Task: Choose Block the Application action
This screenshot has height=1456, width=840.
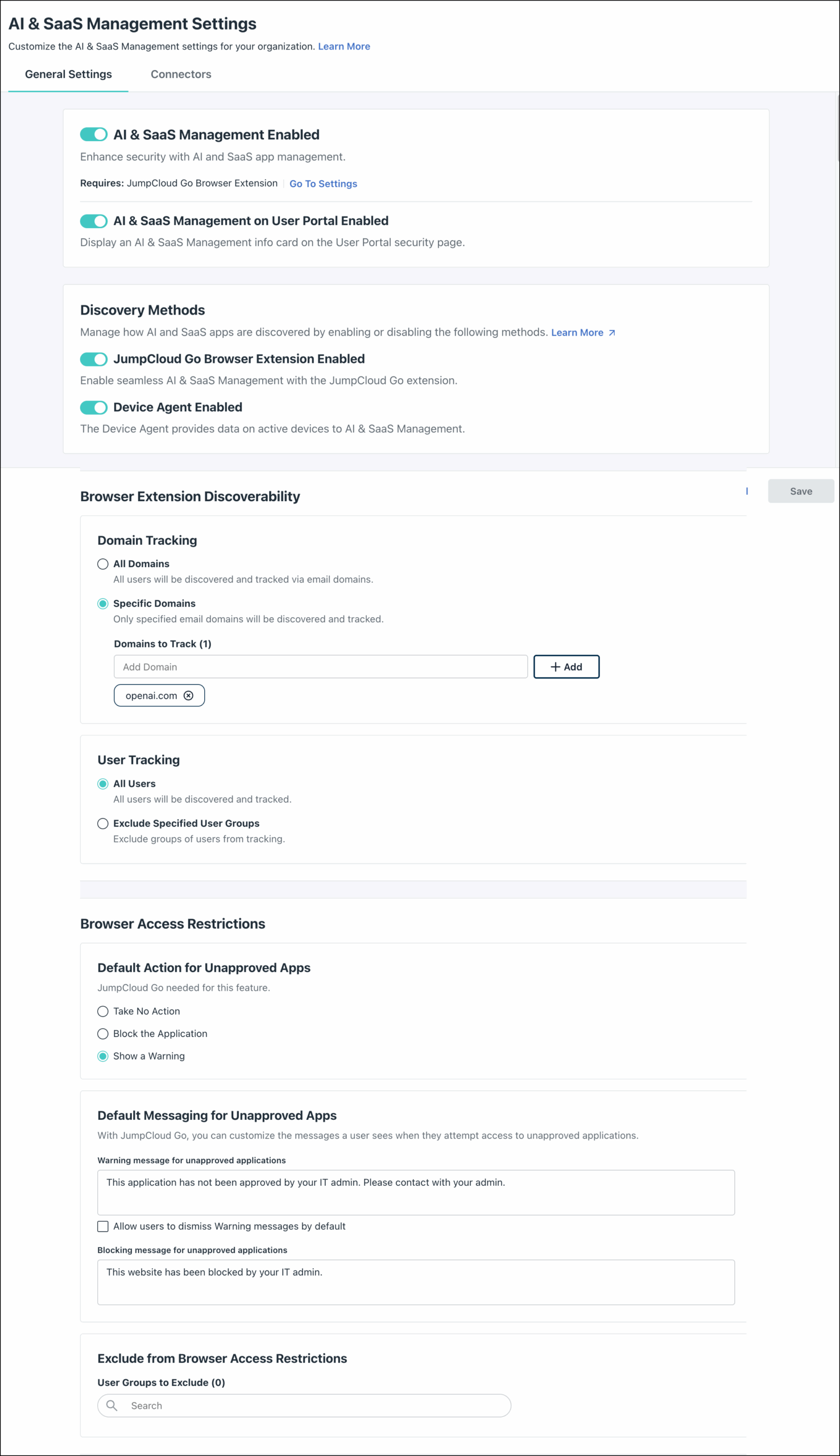Action: click(103, 1034)
